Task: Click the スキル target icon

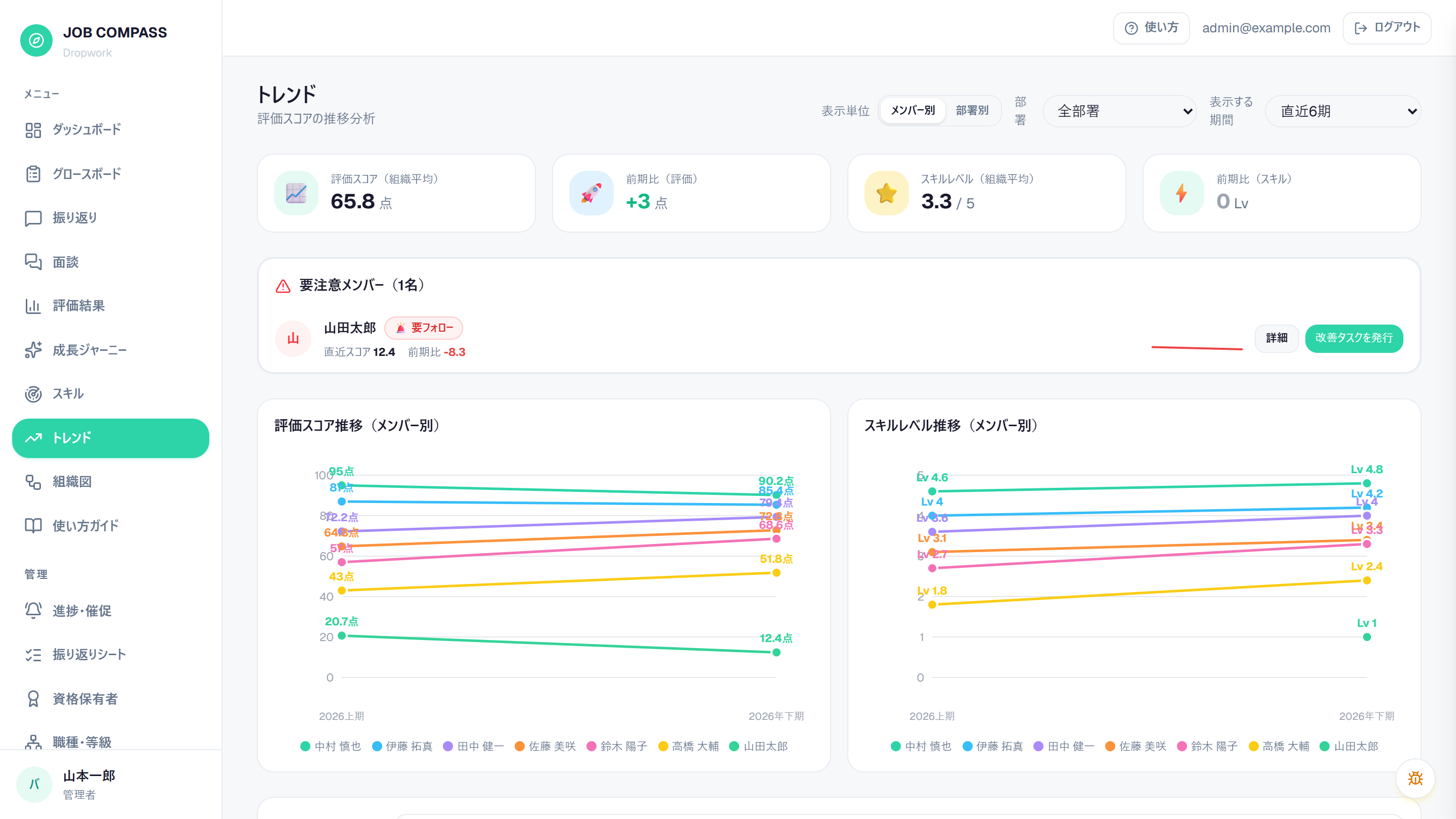Action: tap(33, 394)
